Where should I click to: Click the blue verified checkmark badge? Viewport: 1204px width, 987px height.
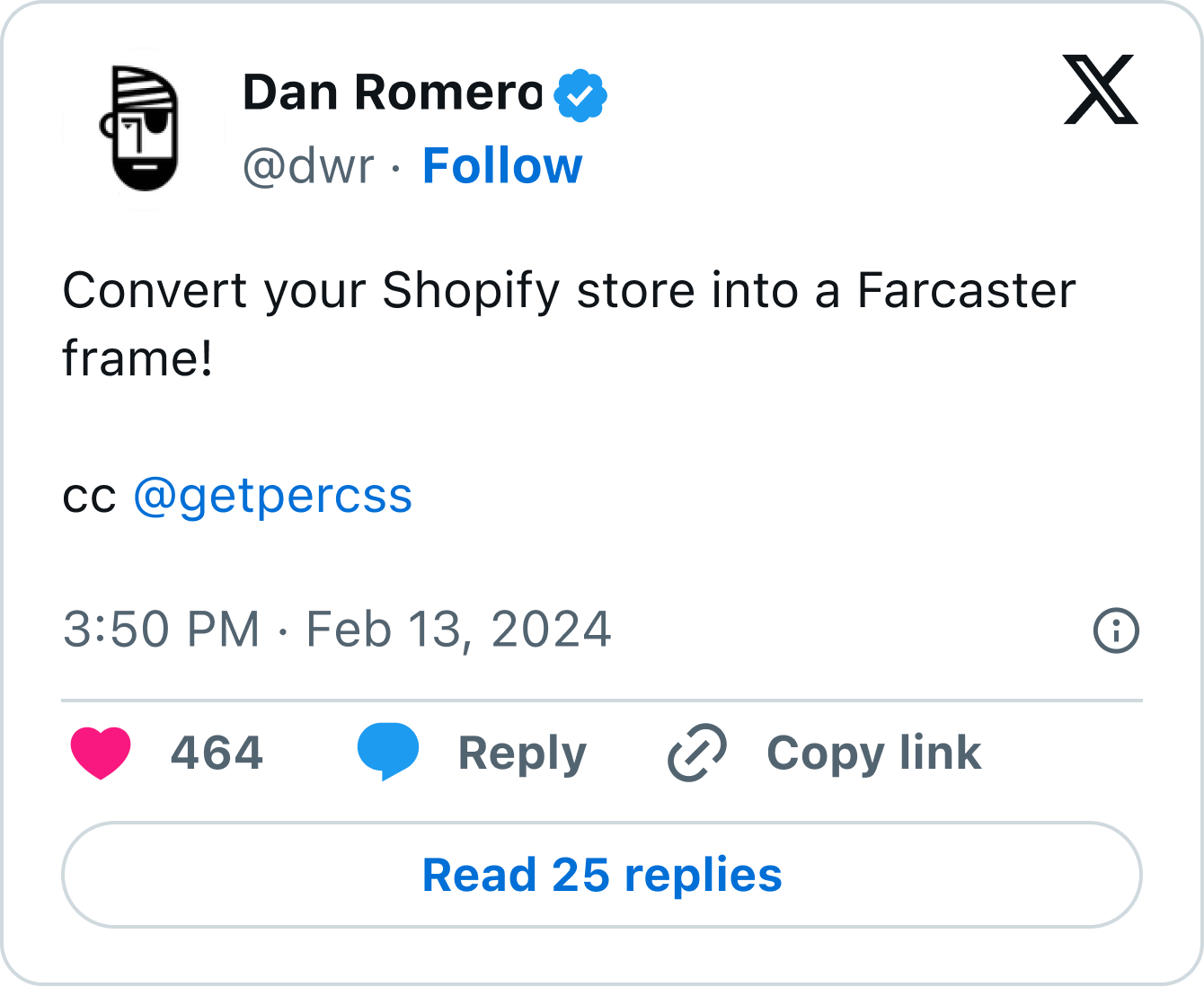pos(580,95)
